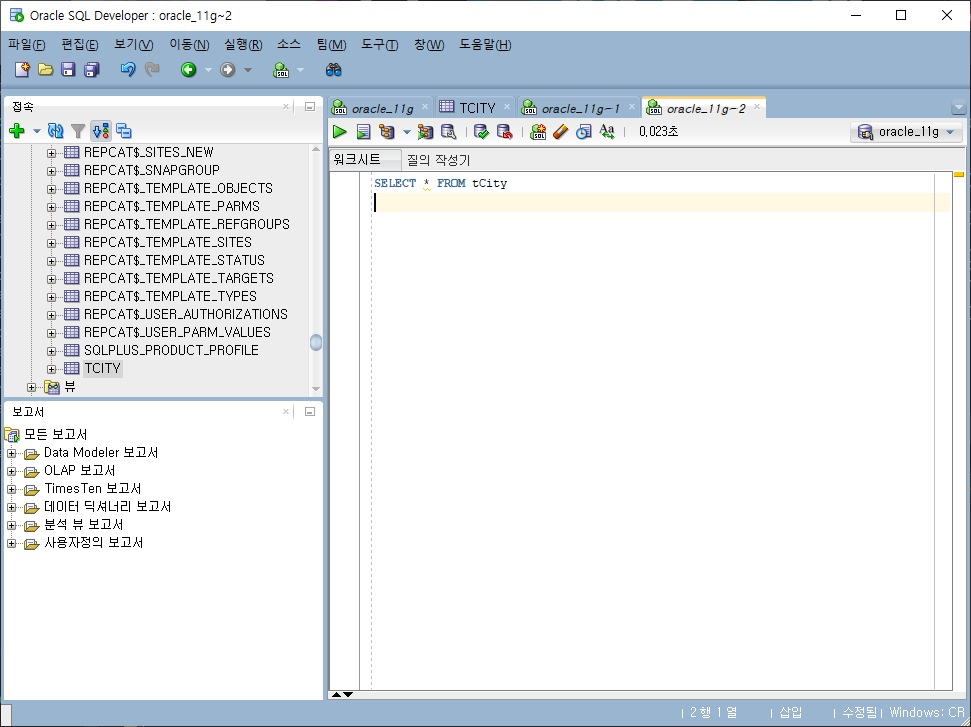The width and height of the screenshot is (971, 727).
Task: Open the 편집 menu
Action: 80,45
